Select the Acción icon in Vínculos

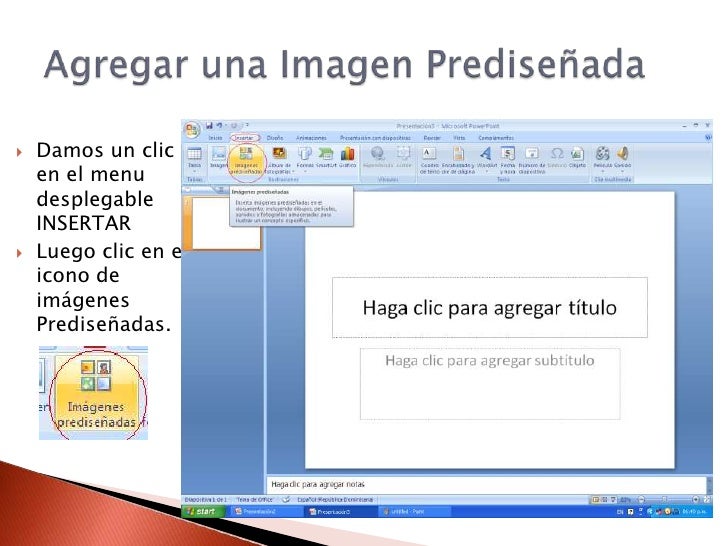pyautogui.click(x=403, y=157)
